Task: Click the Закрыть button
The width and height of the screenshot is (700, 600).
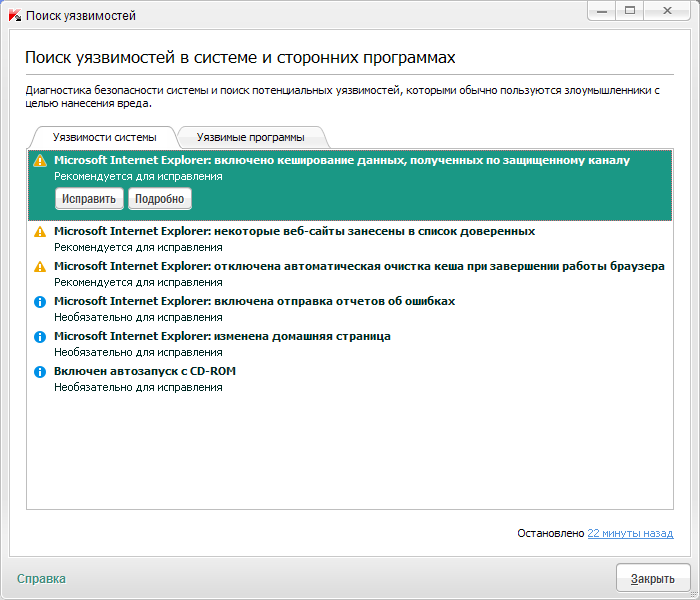Action: tap(653, 579)
